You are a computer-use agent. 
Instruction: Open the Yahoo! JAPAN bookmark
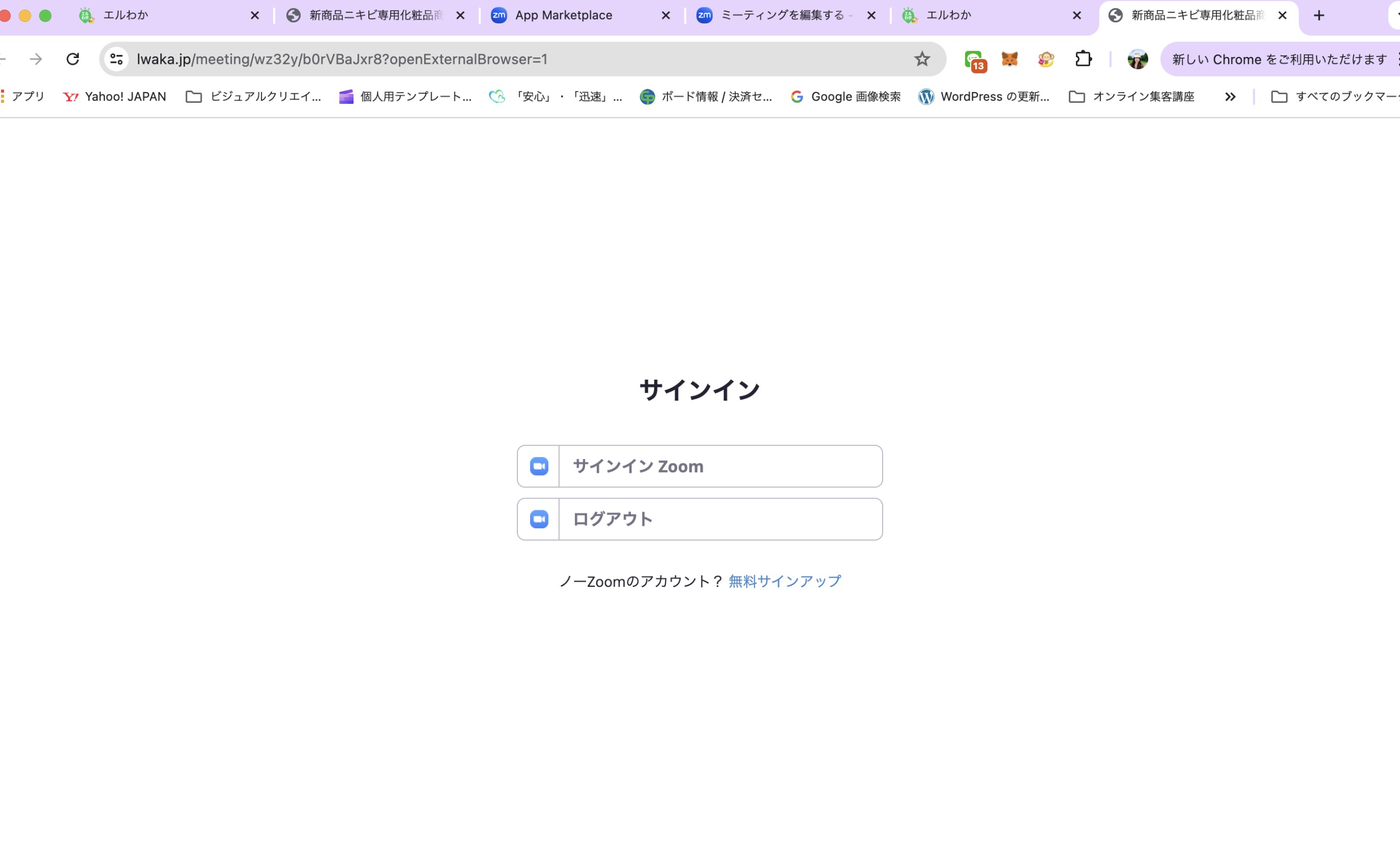tap(114, 97)
